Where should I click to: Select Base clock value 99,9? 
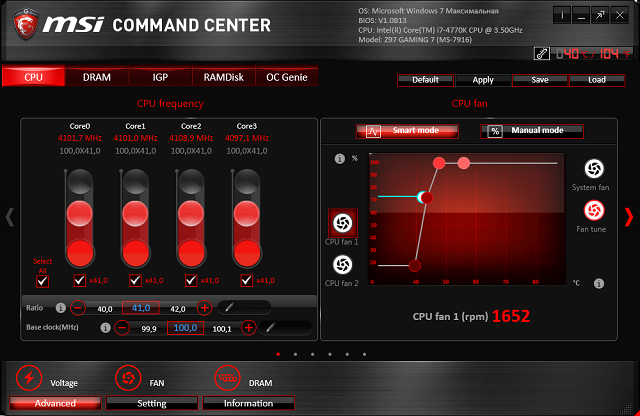click(149, 329)
